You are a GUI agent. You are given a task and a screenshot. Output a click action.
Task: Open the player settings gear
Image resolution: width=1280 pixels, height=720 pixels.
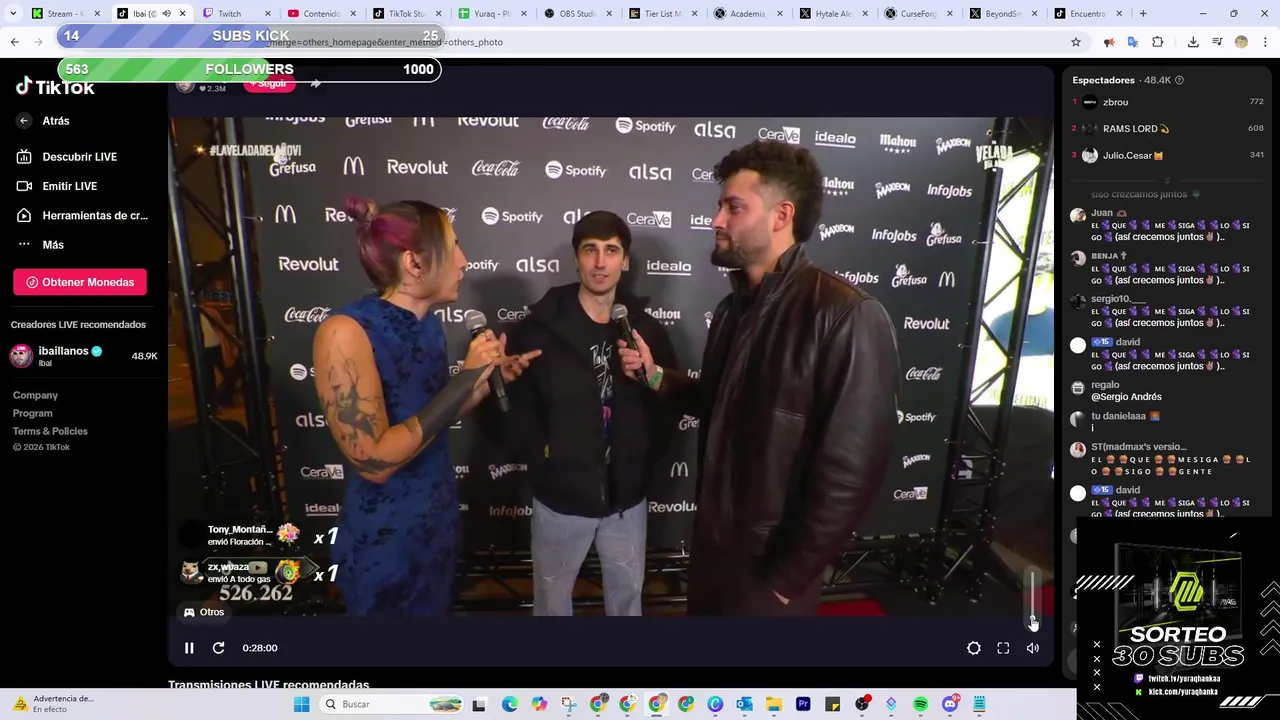974,648
